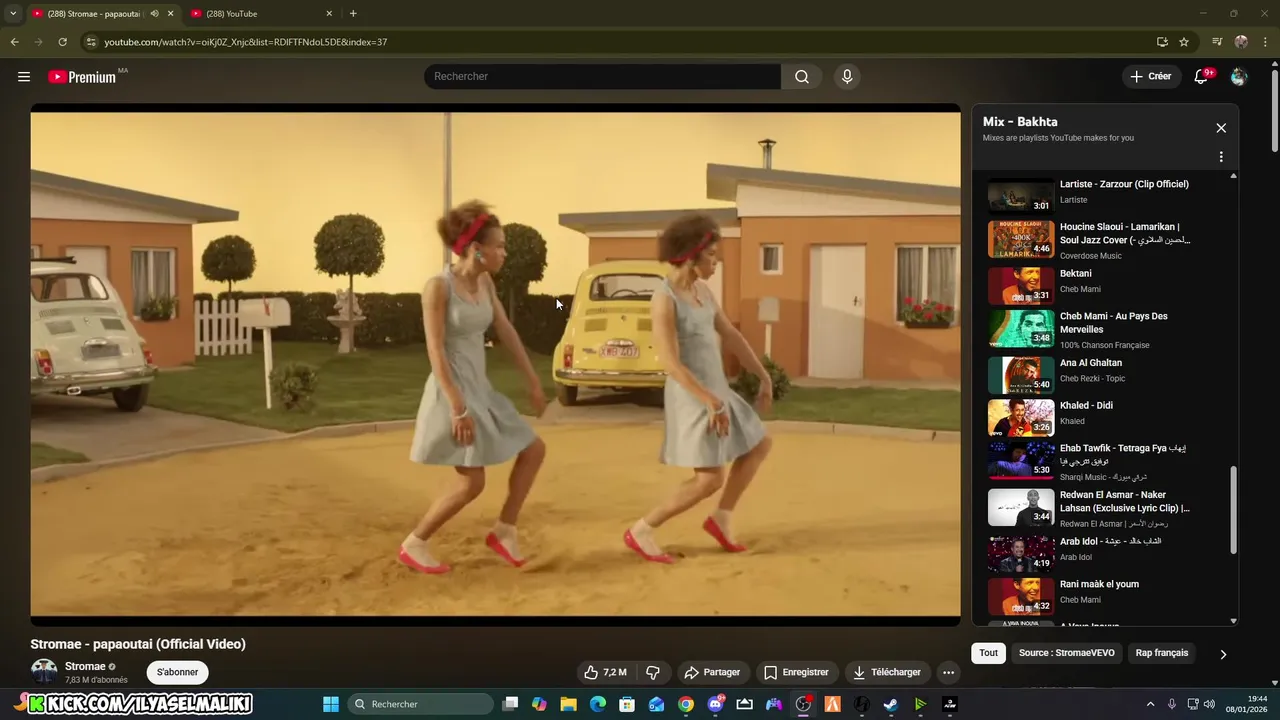Open the Créer create menu
The image size is (1280, 720).
(x=1150, y=77)
